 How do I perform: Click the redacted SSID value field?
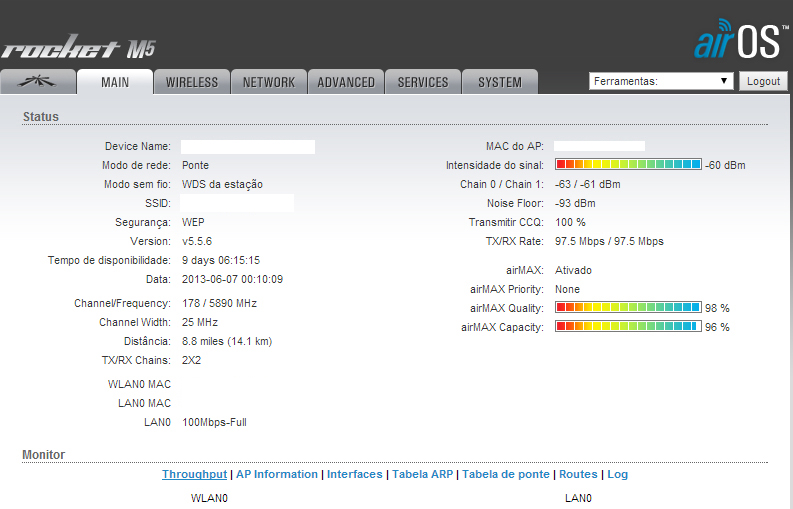(237, 203)
